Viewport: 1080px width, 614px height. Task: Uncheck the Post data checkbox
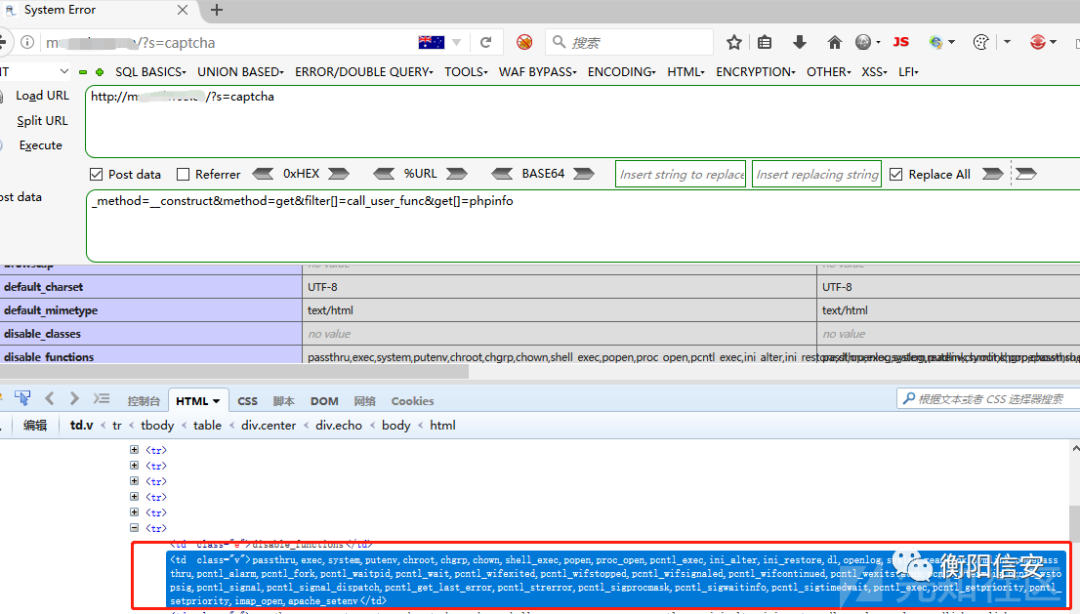click(x=96, y=174)
